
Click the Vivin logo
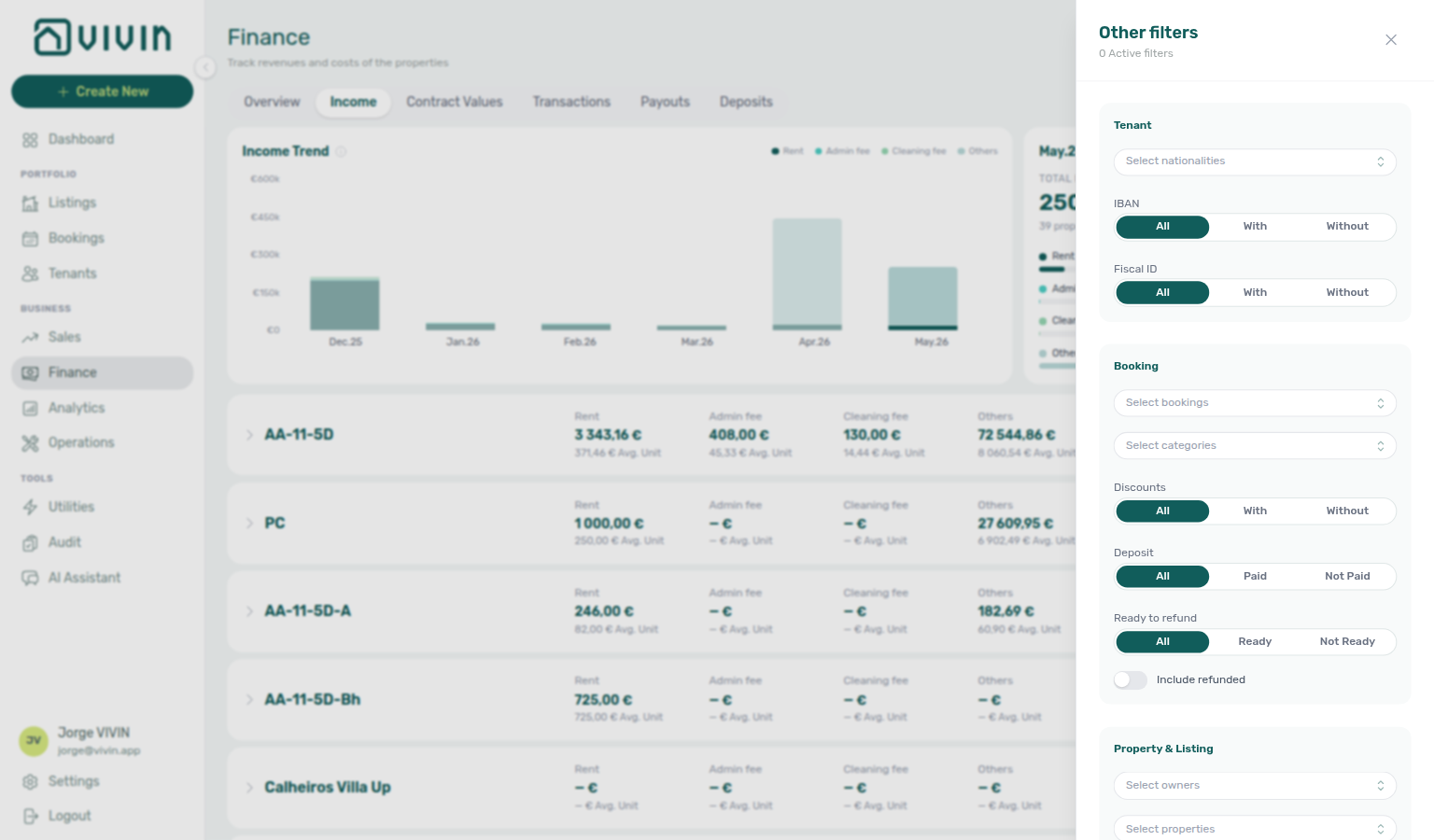[103, 37]
